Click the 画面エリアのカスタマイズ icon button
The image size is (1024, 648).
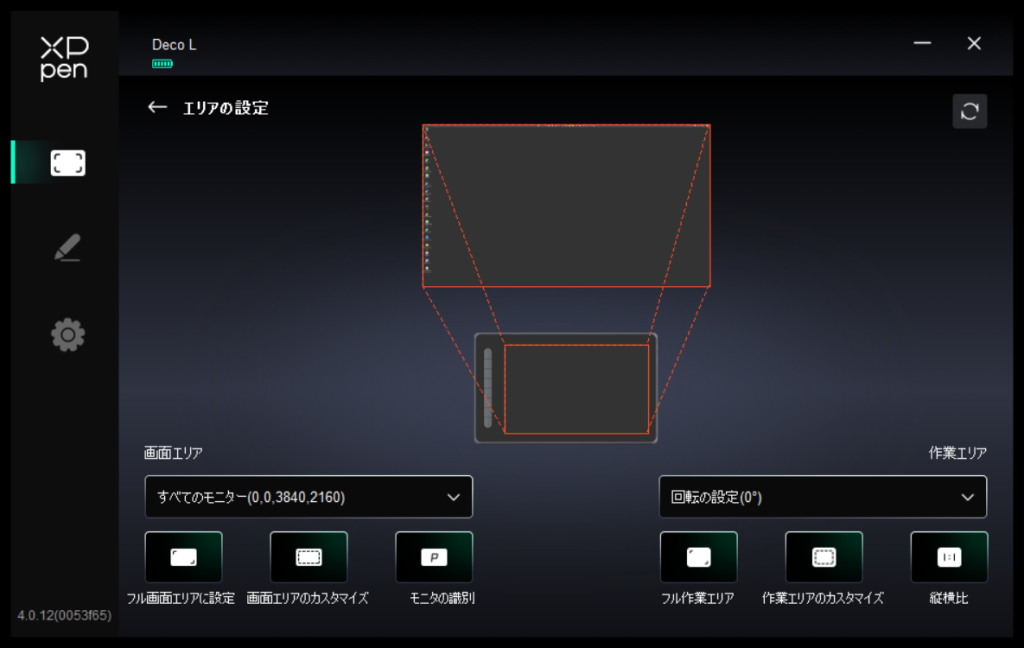(x=309, y=557)
